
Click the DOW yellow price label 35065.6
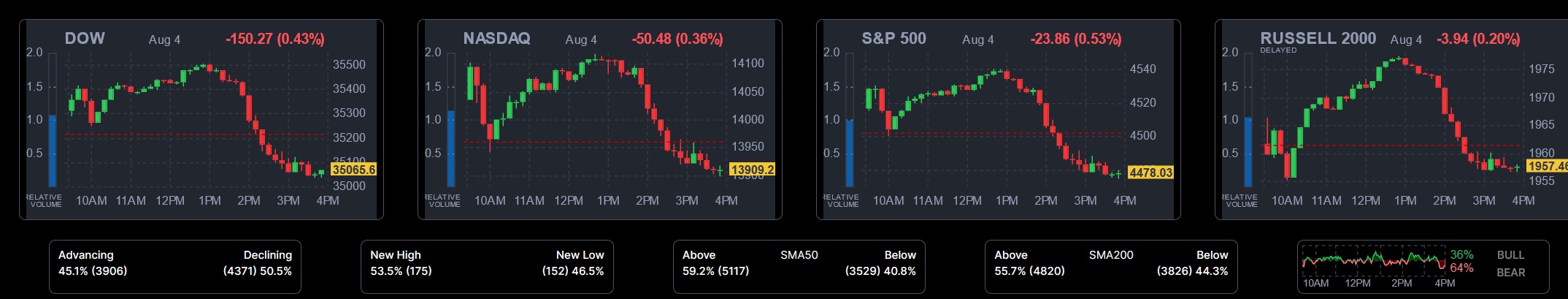tap(353, 170)
